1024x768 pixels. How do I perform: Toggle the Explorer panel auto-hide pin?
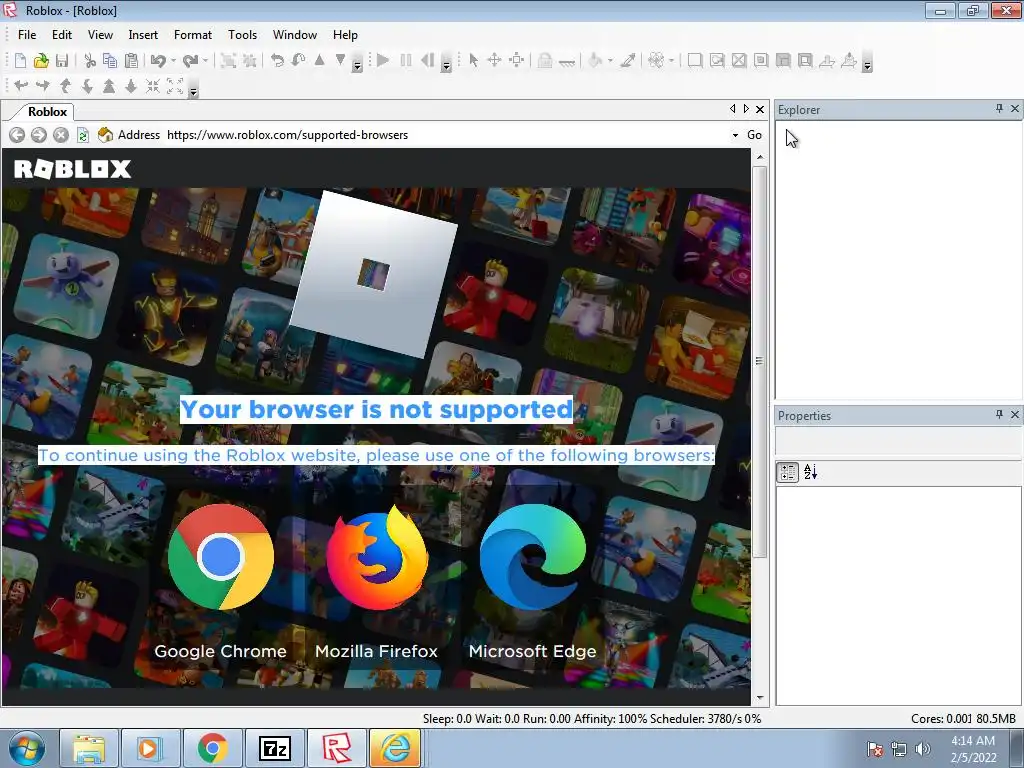pos(999,108)
